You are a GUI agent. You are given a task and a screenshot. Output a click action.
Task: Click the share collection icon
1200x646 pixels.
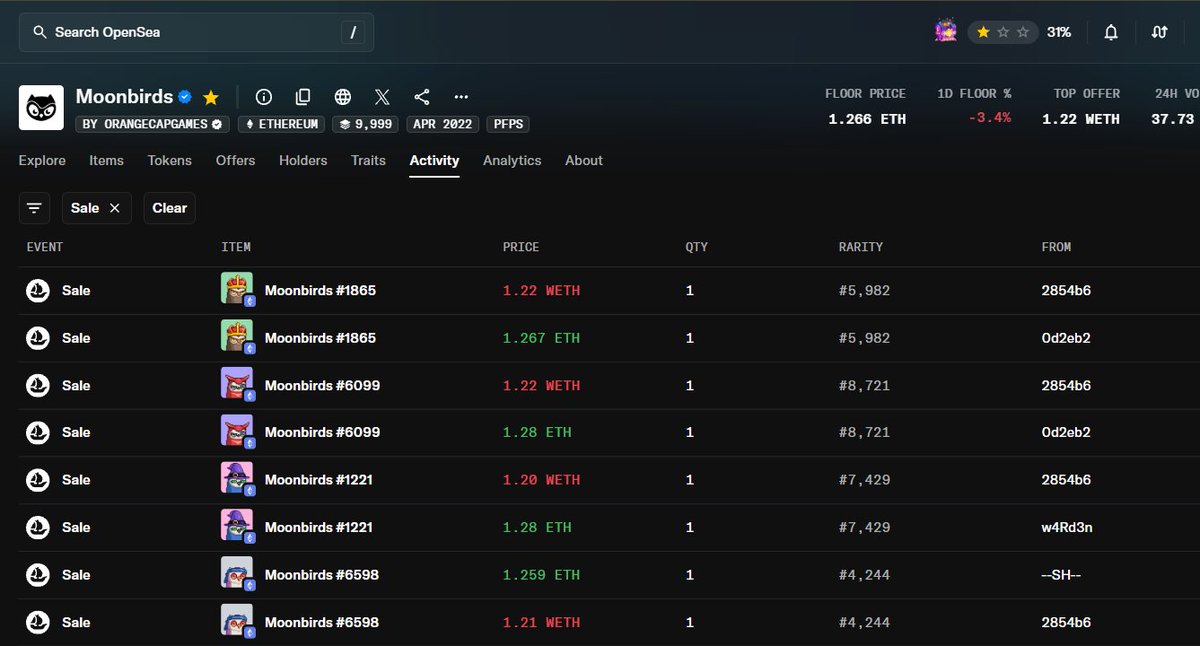[x=422, y=97]
